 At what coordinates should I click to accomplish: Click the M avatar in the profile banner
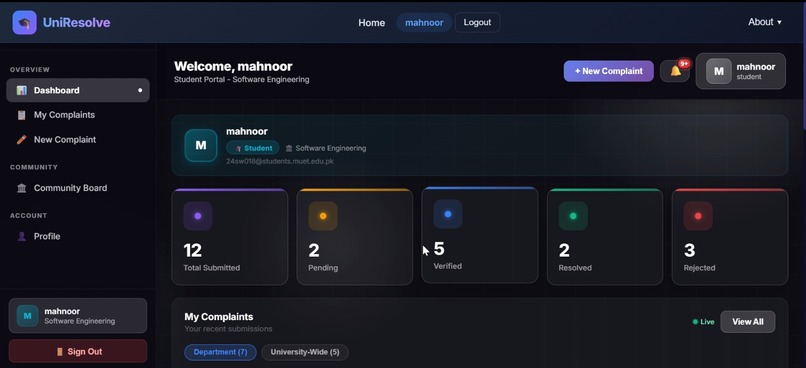[201, 145]
